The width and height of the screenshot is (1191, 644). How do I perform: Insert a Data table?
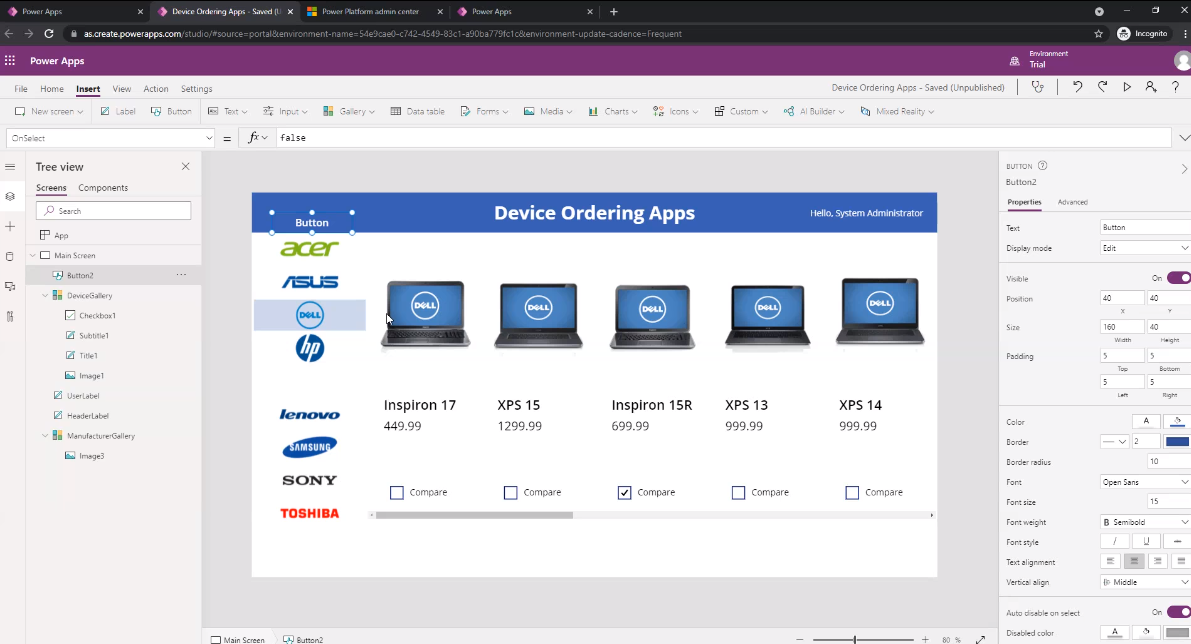[x=417, y=111]
